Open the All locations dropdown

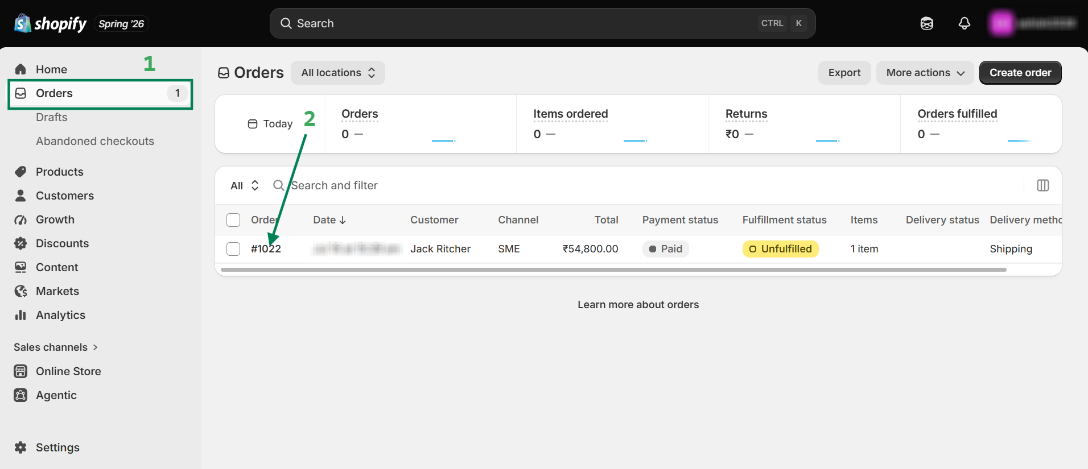338,73
